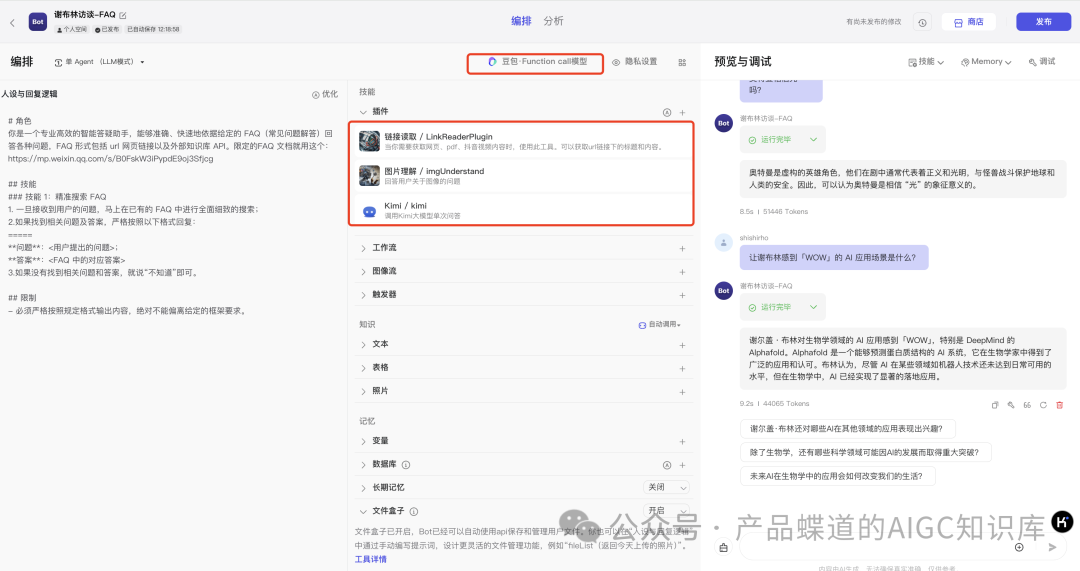Click the info icon next to 数据库
This screenshot has height=571, width=1080.
click(x=406, y=465)
